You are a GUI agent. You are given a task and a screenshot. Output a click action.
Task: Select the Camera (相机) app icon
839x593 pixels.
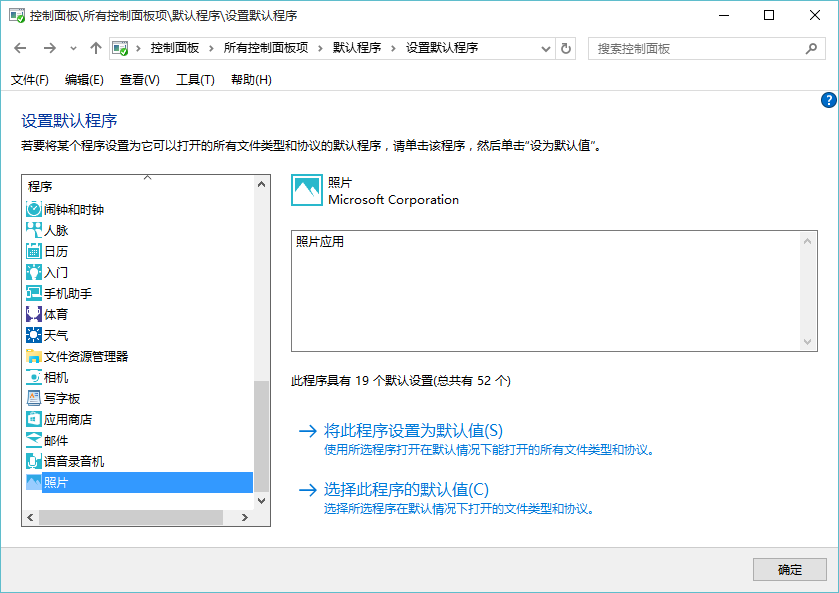coord(34,377)
